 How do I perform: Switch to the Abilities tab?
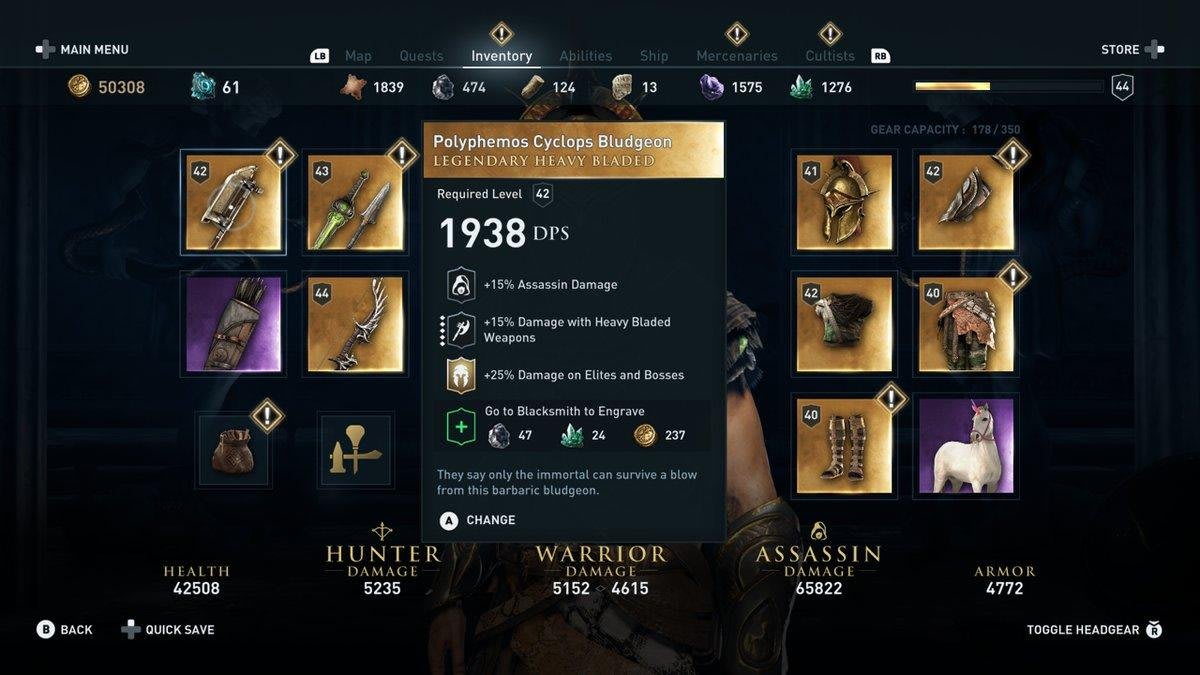tap(585, 56)
